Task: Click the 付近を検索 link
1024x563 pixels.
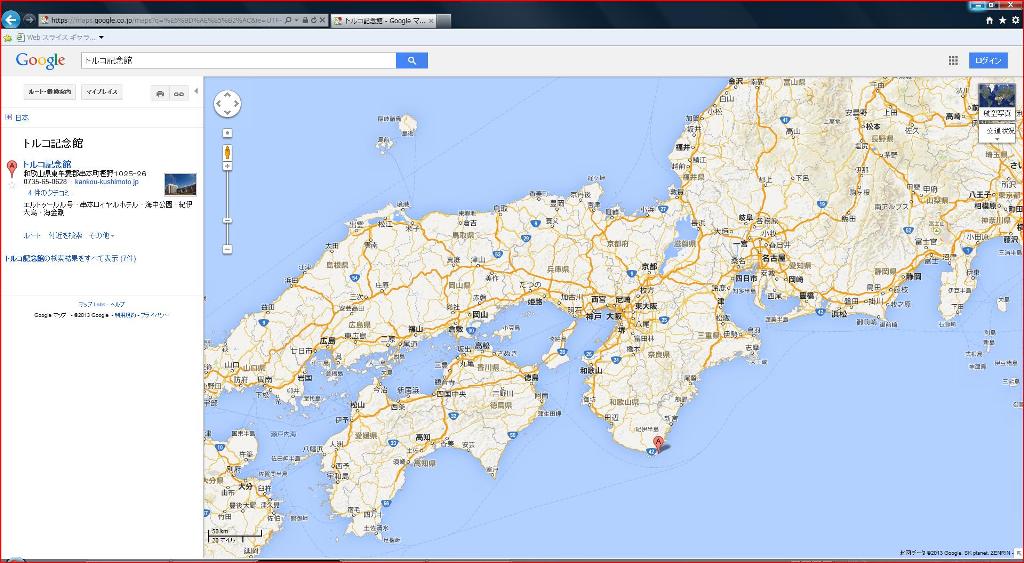Action: (63, 235)
